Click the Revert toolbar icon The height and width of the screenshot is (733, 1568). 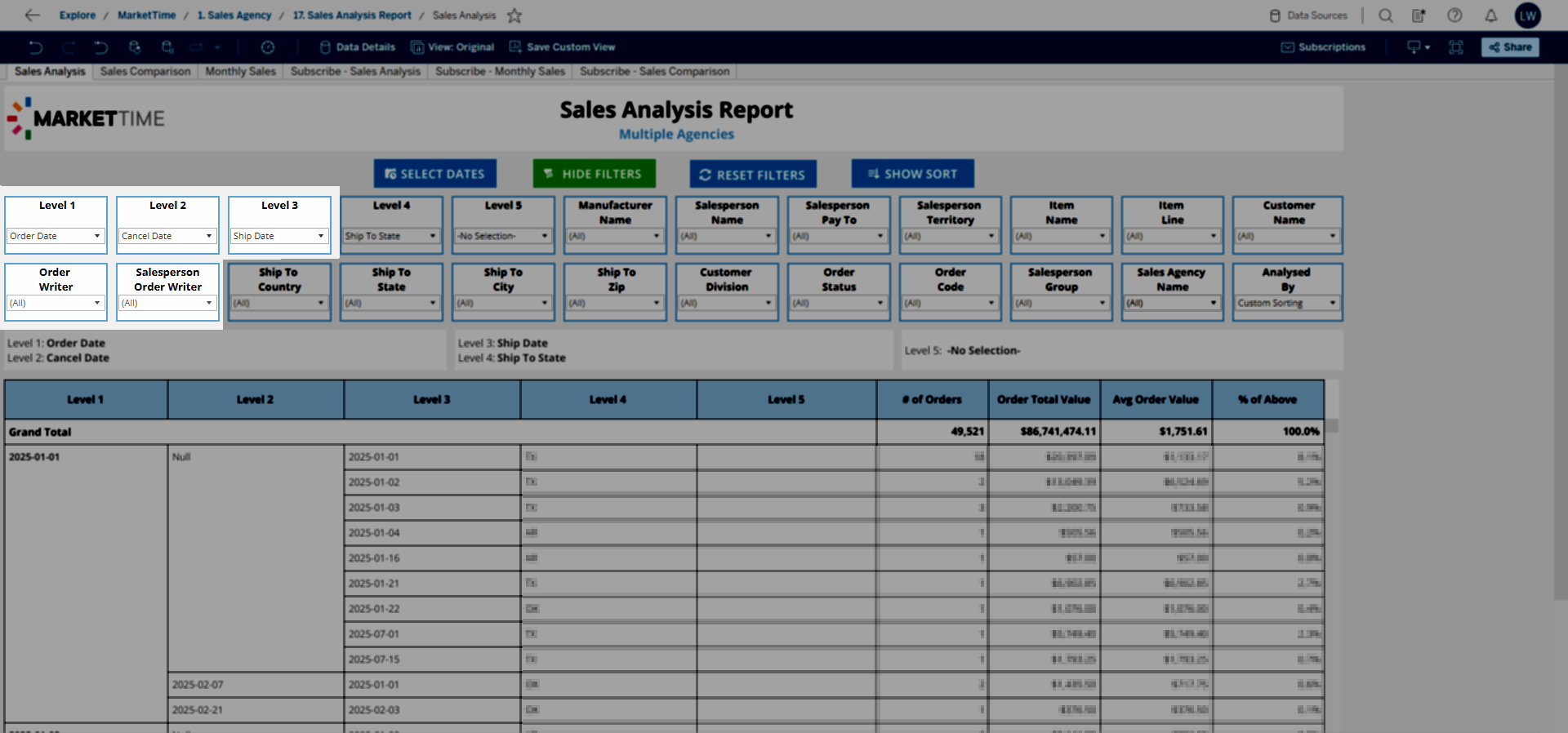(101, 47)
